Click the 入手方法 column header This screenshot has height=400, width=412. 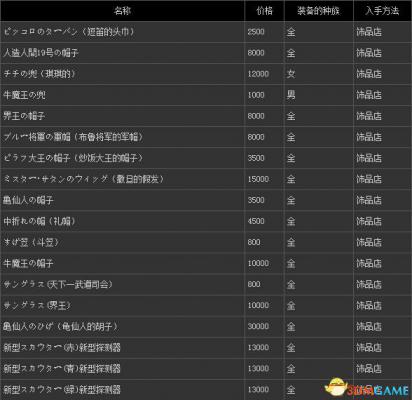click(382, 11)
